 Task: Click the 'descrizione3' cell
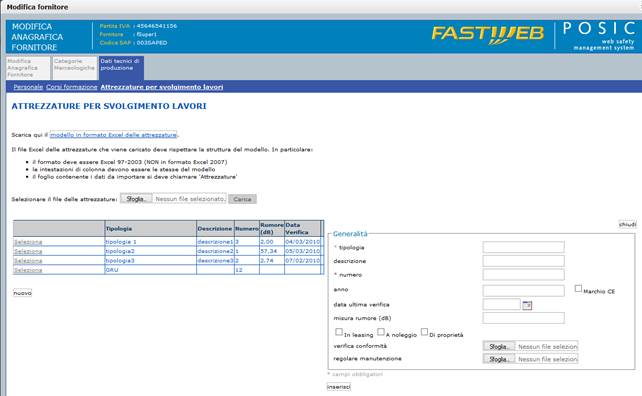click(215, 261)
